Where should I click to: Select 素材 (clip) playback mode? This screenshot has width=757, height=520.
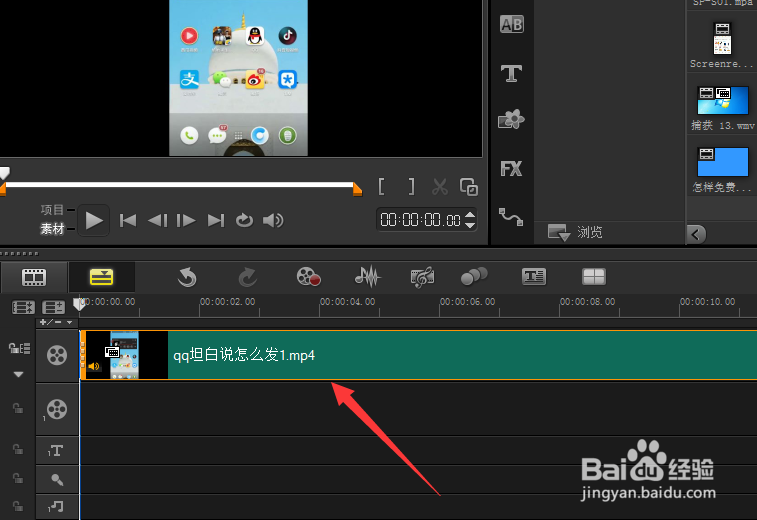[52, 228]
